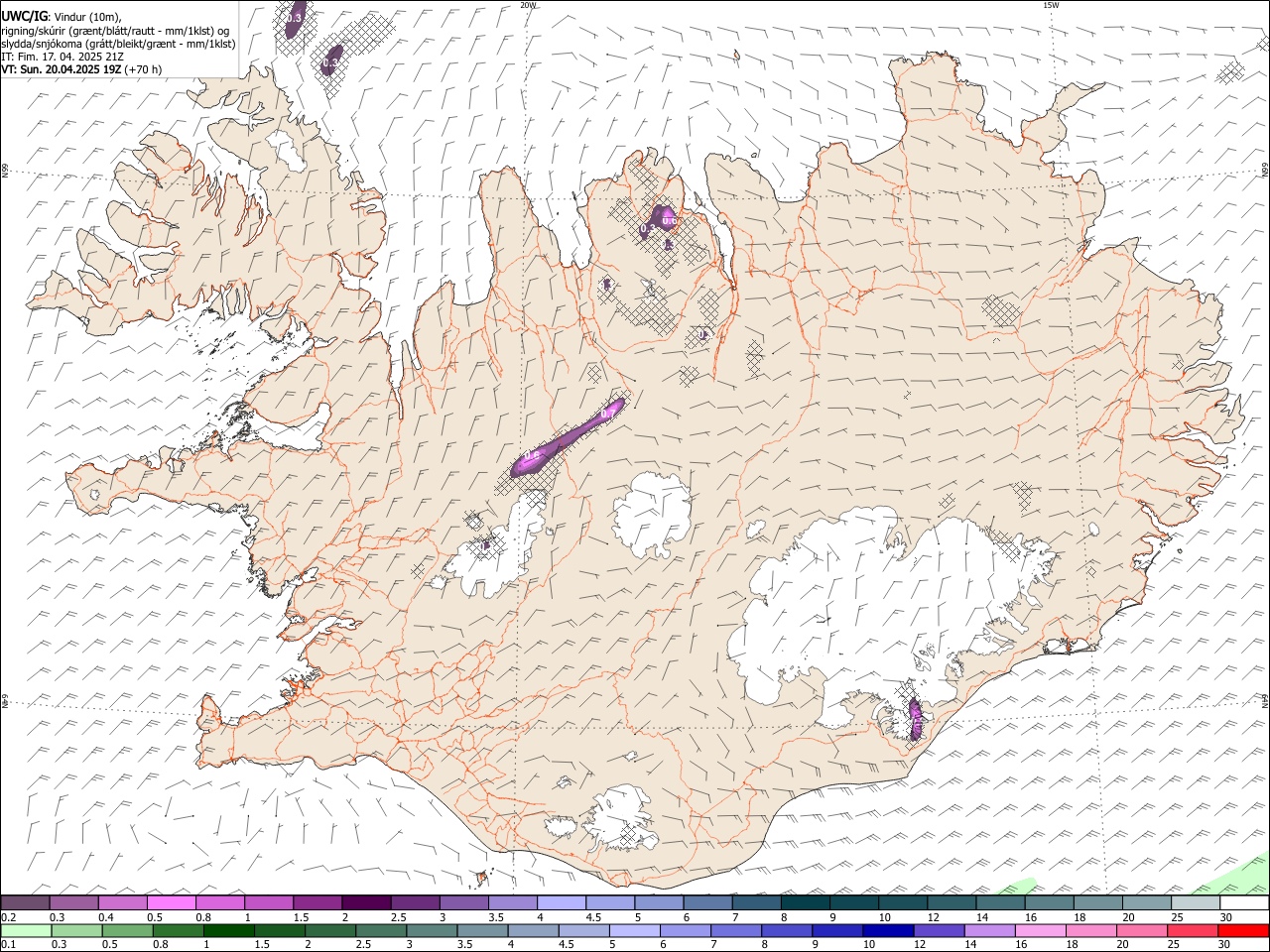Viewport: 1270px width, 952px height.
Task: Select the 14 light purple rain legend swatch
Action: (989, 930)
